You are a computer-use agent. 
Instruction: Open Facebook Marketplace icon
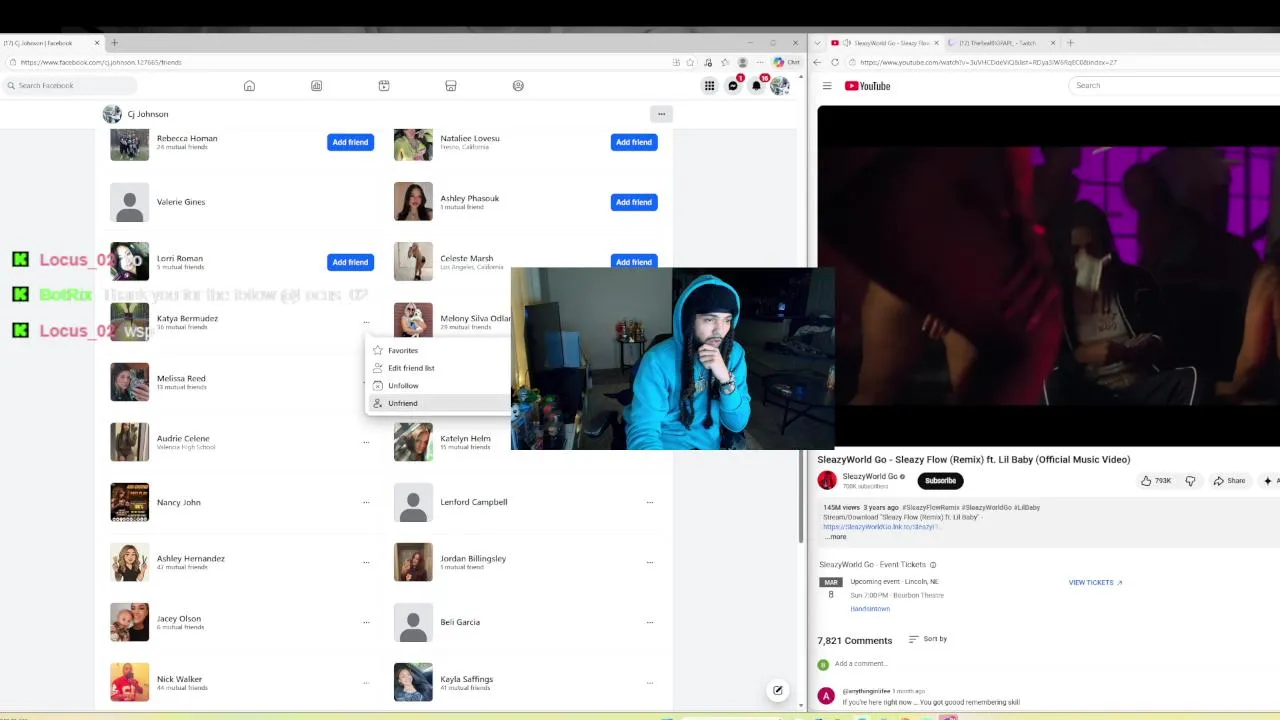click(x=451, y=86)
